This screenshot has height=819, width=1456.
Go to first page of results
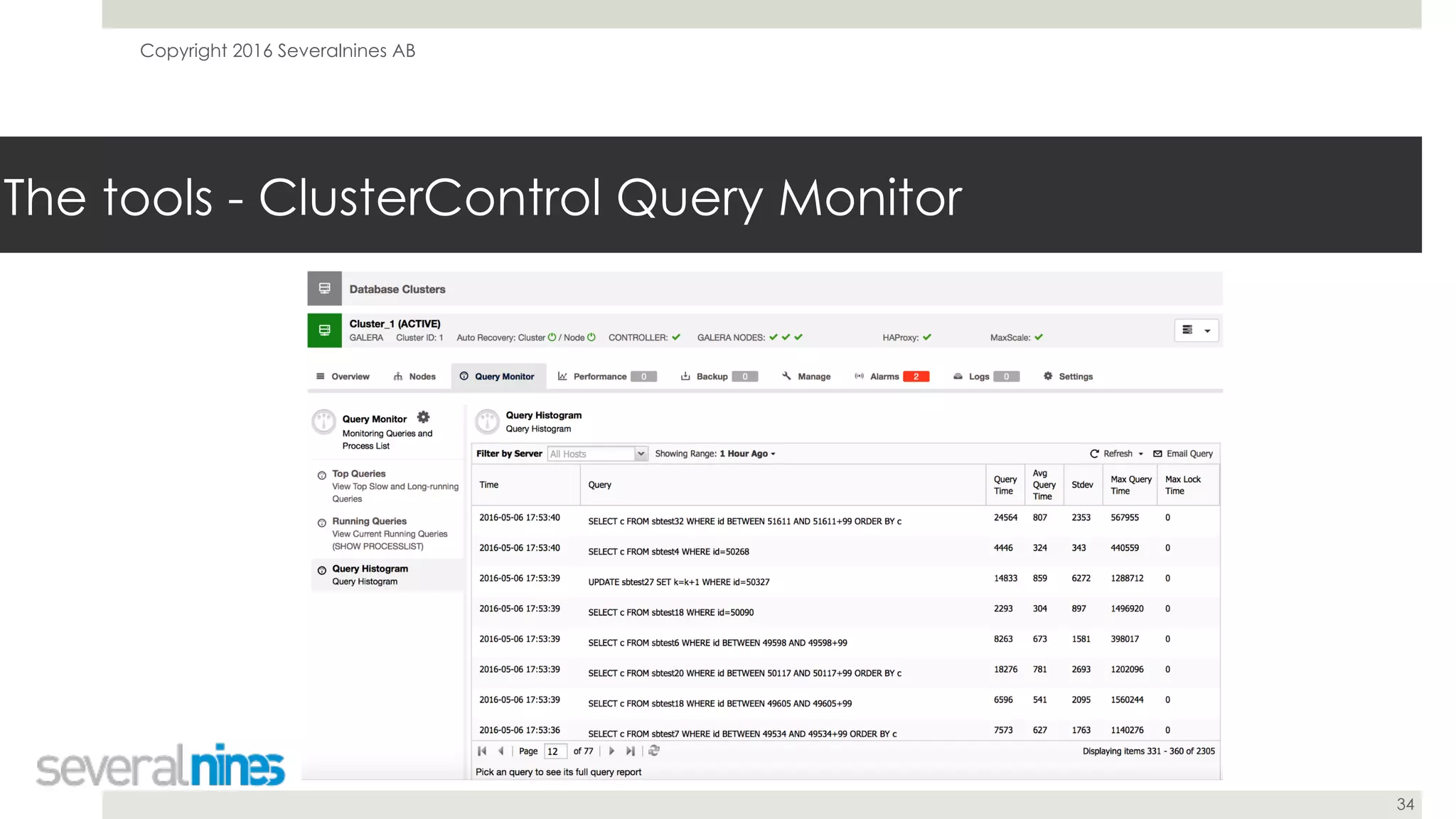[x=482, y=751]
